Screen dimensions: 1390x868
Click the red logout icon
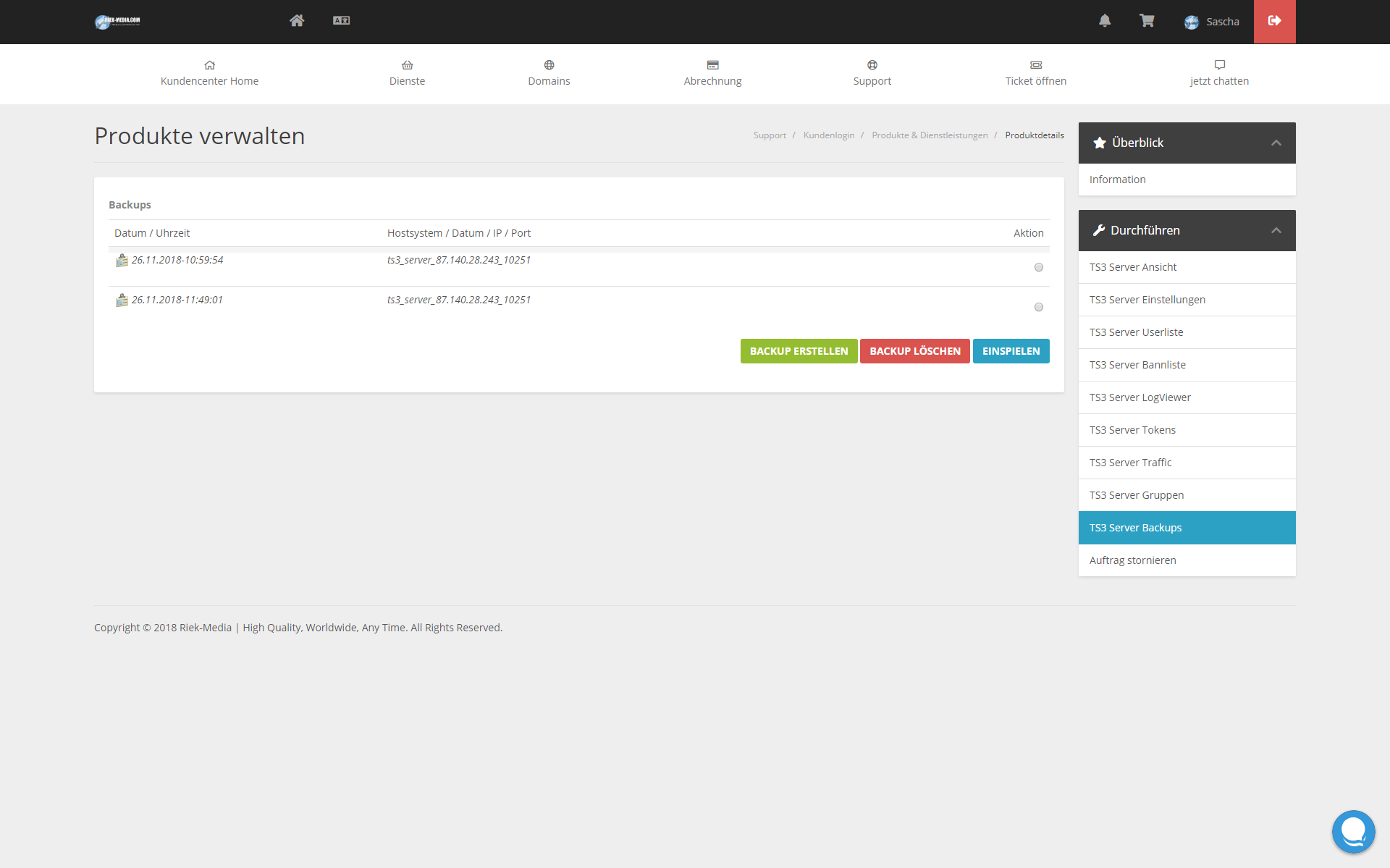click(x=1274, y=21)
